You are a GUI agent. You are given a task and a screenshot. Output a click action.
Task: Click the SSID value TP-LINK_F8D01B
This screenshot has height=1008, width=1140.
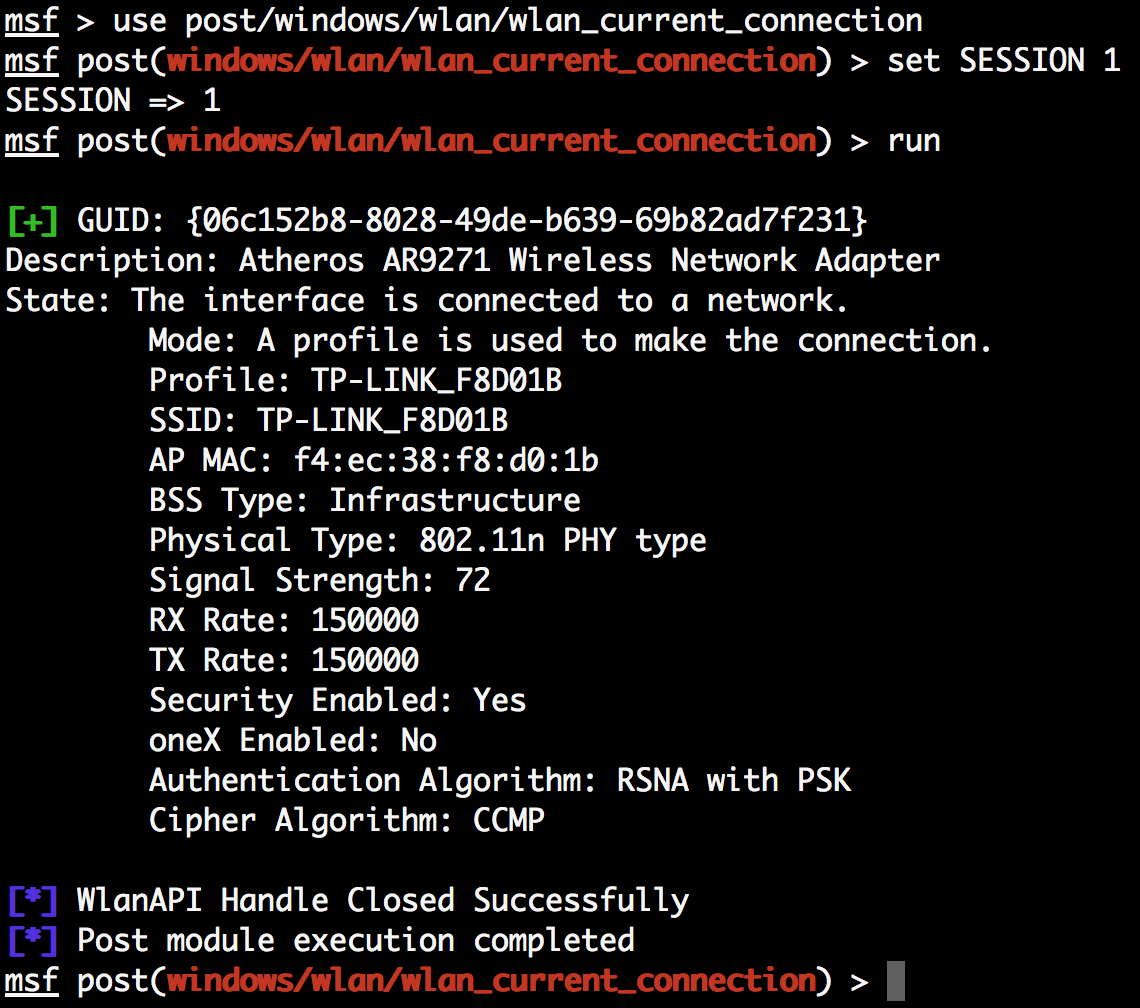[x=382, y=420]
